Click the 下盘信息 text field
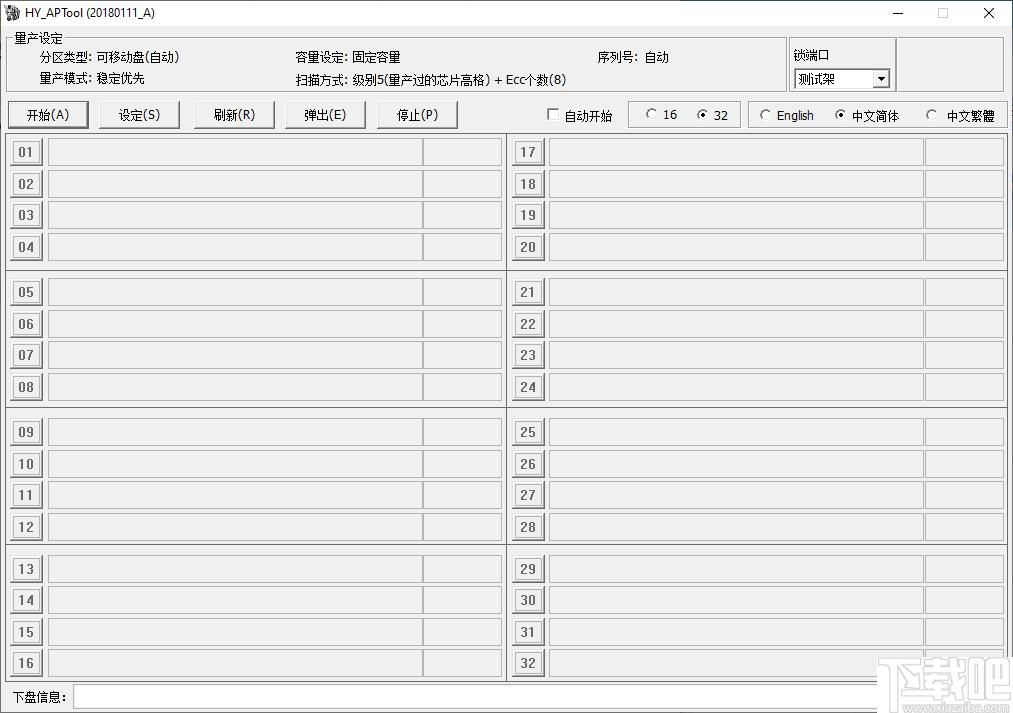This screenshot has width=1013, height=713. pos(475,697)
